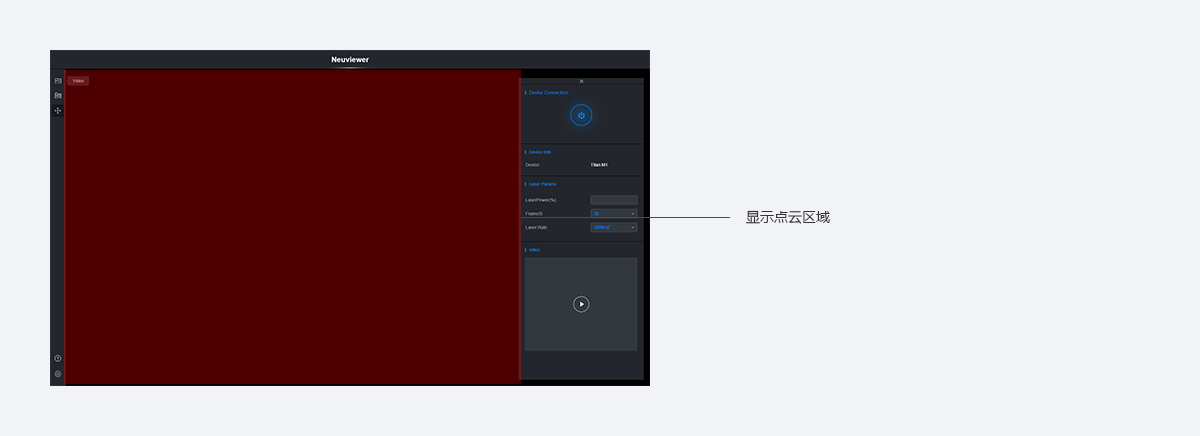The height and width of the screenshot is (436, 1200).
Task: Click the LaserPower(%) label
Action: 541,200
